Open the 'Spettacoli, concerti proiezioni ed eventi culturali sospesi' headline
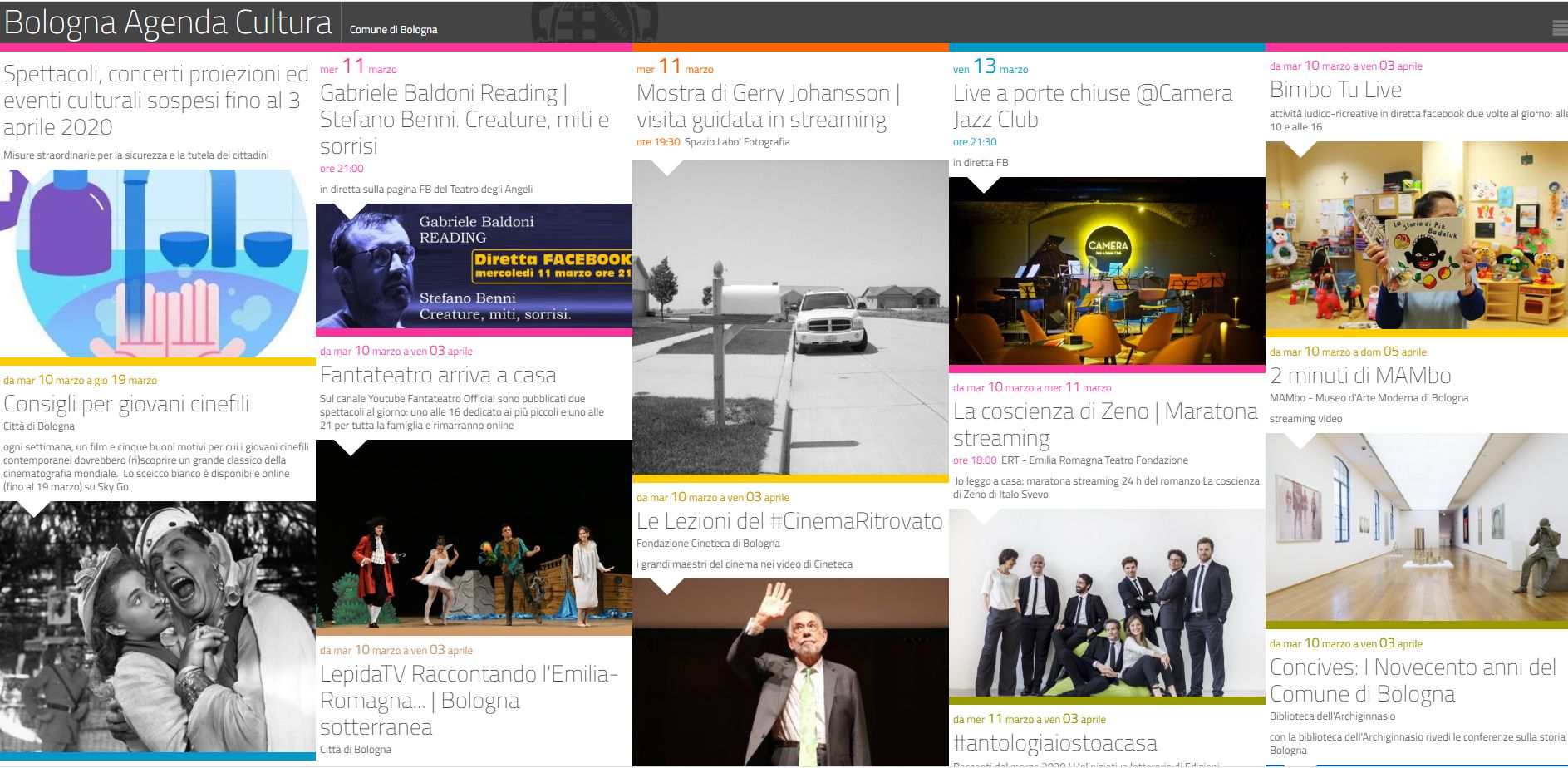Viewport: 1568px width, 768px height. (156, 101)
